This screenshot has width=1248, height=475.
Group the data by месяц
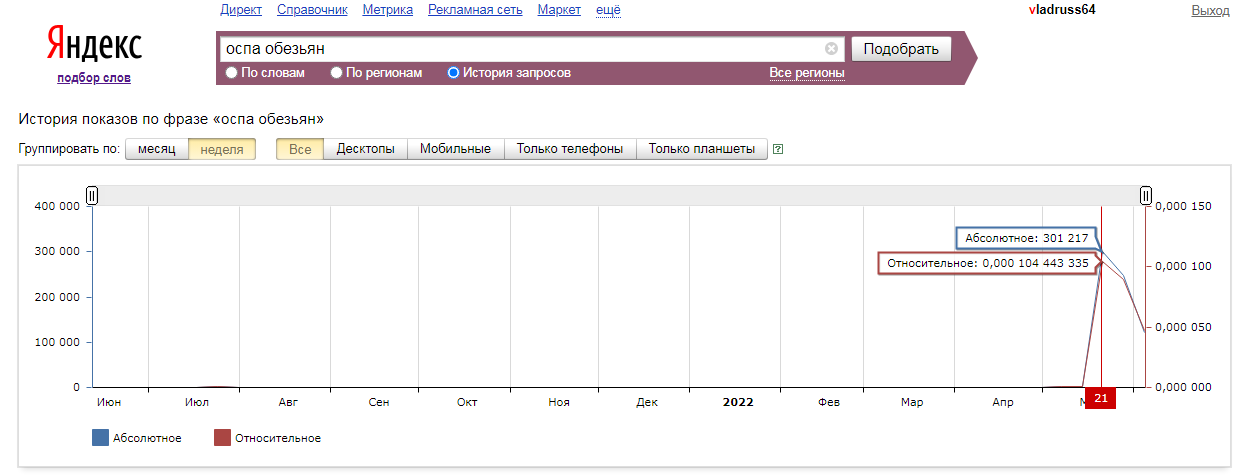tap(157, 149)
